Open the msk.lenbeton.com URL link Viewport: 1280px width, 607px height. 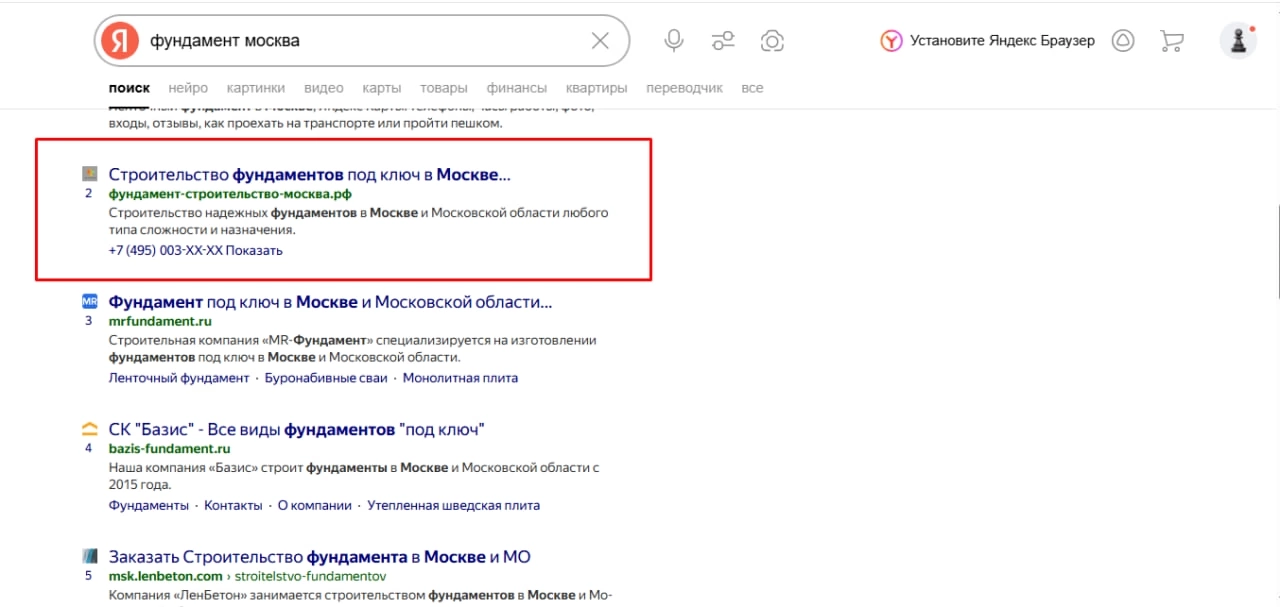click(165, 576)
